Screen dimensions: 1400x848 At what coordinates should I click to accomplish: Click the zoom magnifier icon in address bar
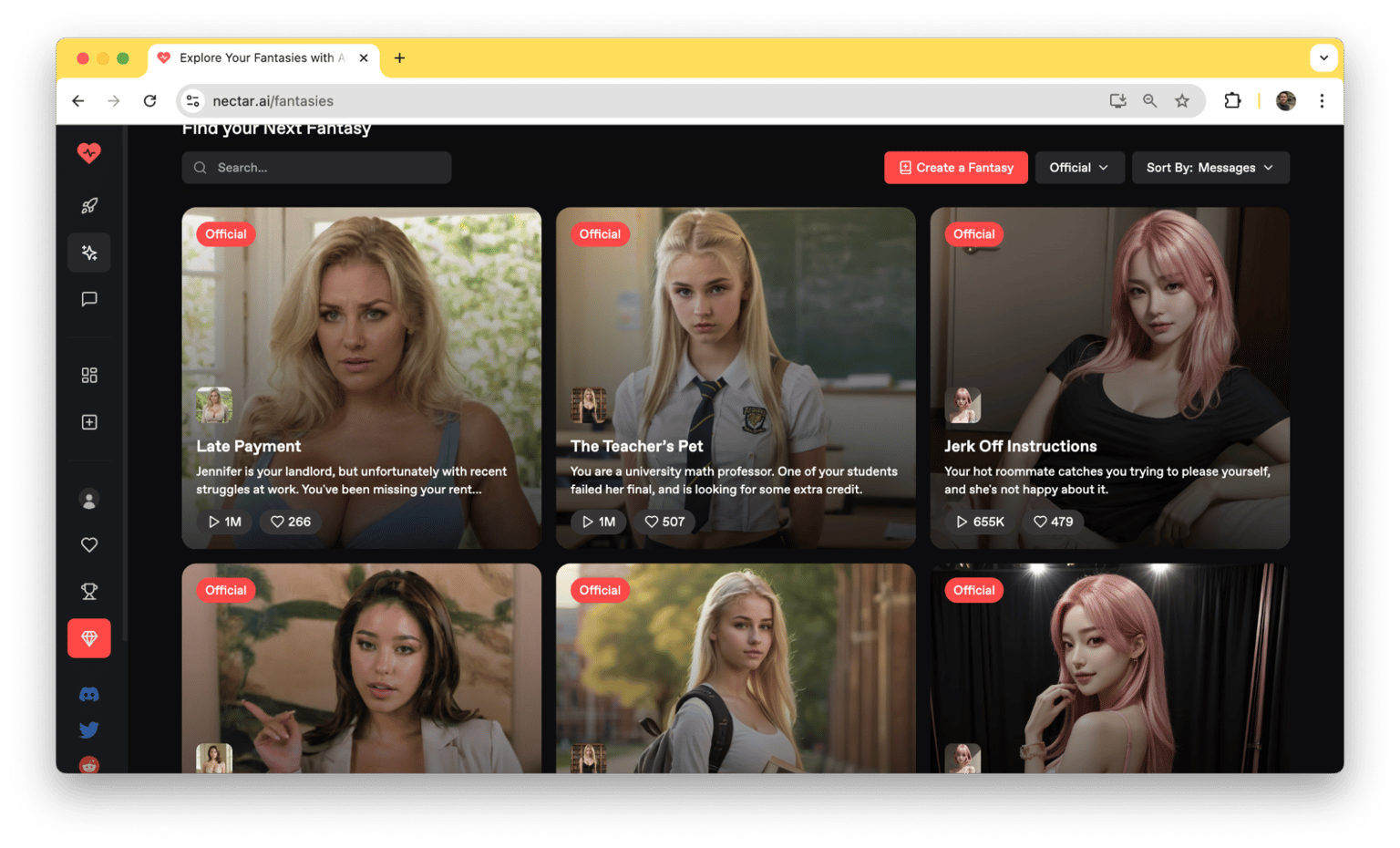pyautogui.click(x=1150, y=101)
